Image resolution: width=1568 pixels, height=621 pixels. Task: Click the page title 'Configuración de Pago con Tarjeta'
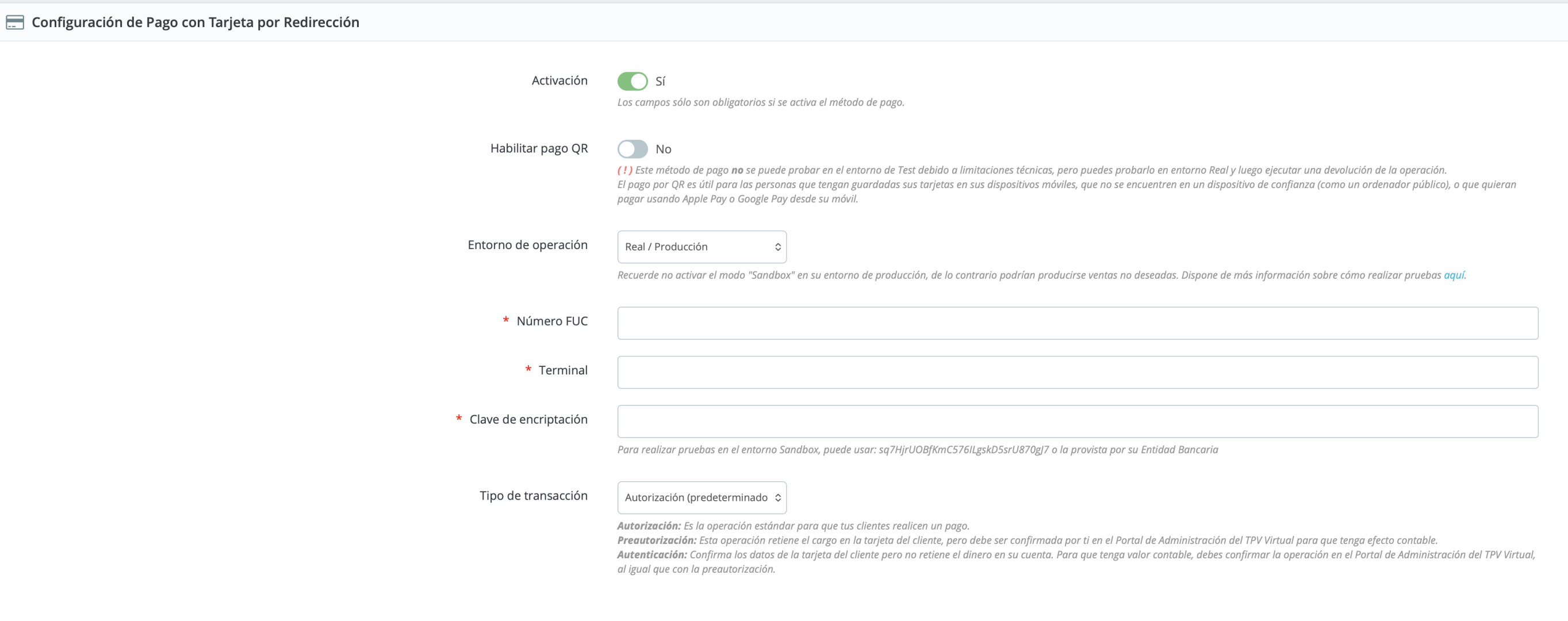coord(195,22)
